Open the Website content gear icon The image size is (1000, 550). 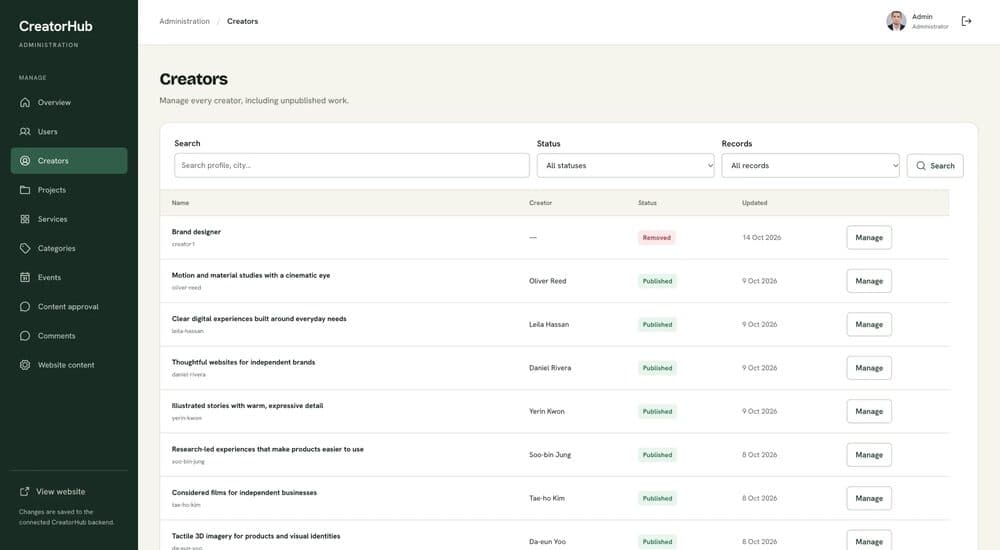[x=25, y=365]
